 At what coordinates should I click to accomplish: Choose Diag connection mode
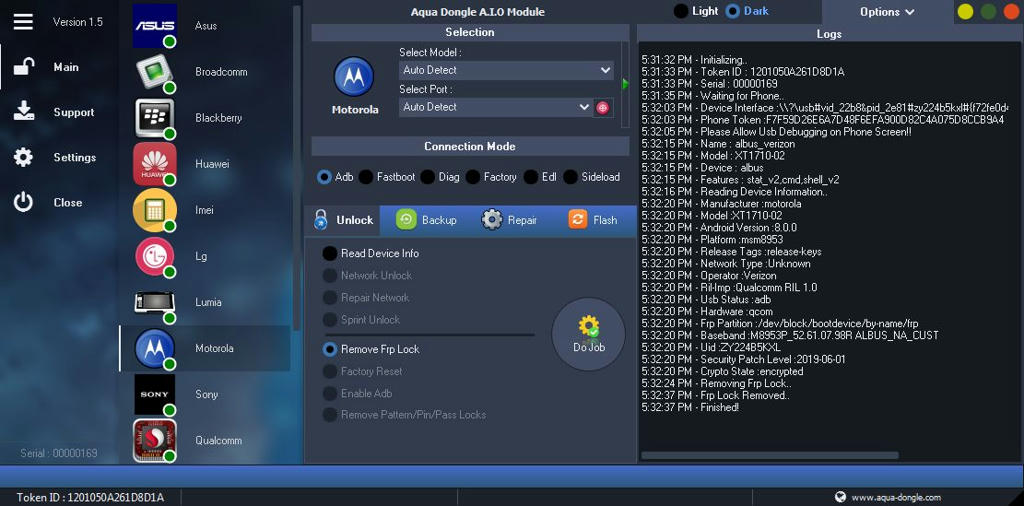(x=440, y=177)
